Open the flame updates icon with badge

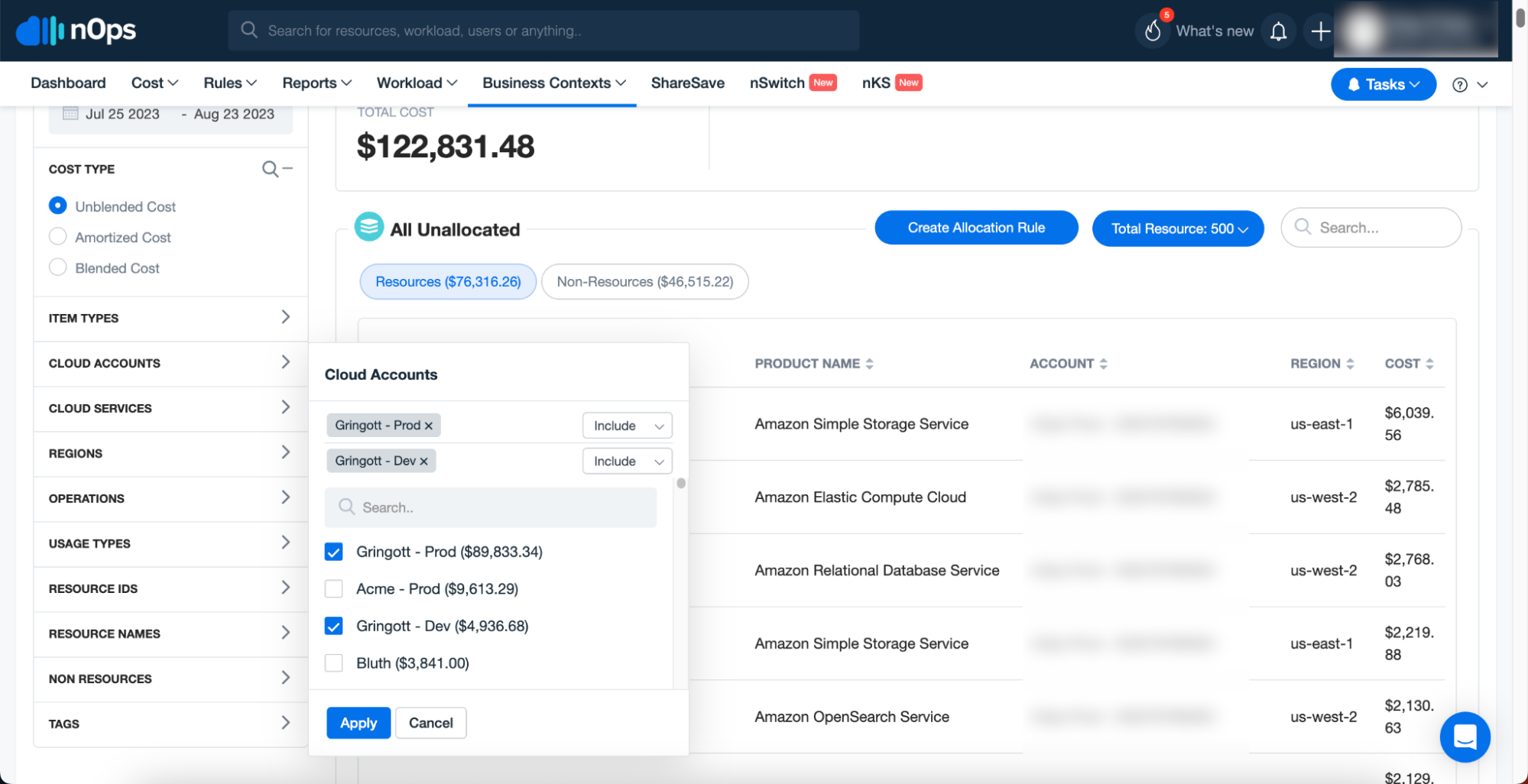tap(1153, 31)
